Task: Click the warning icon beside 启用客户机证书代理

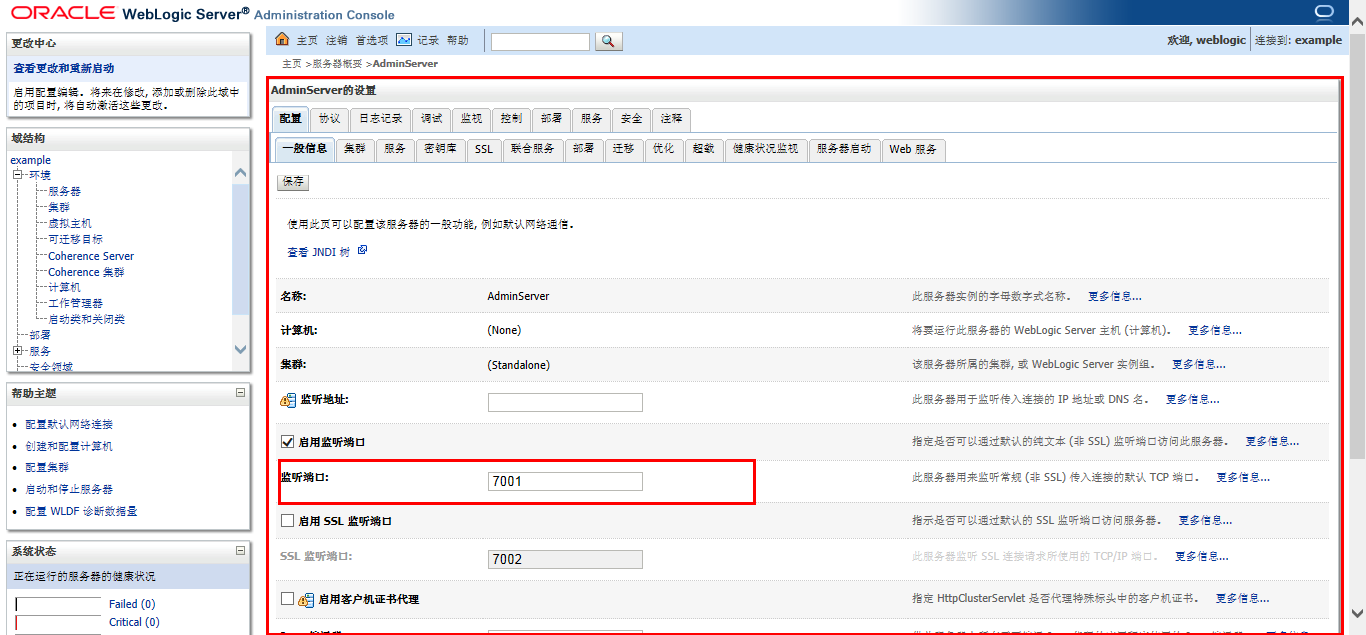Action: click(306, 600)
